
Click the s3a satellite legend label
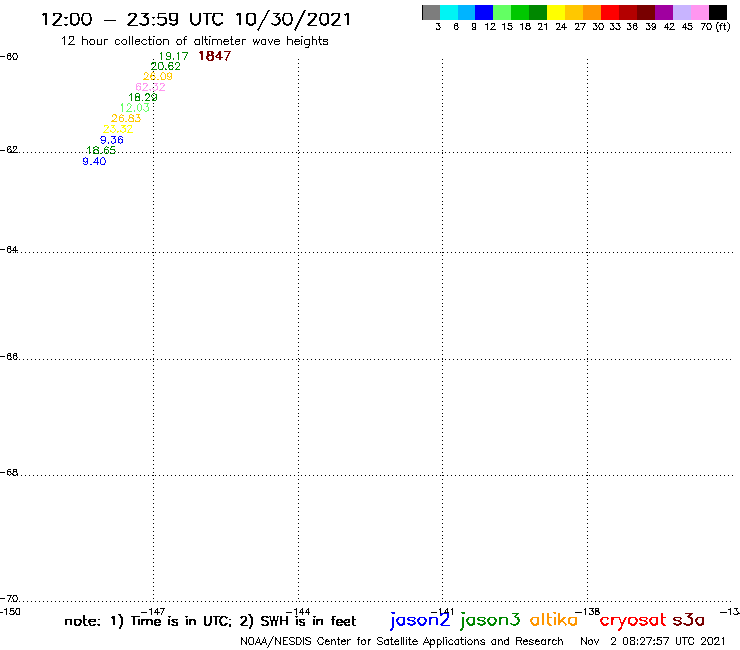[x=688, y=620]
